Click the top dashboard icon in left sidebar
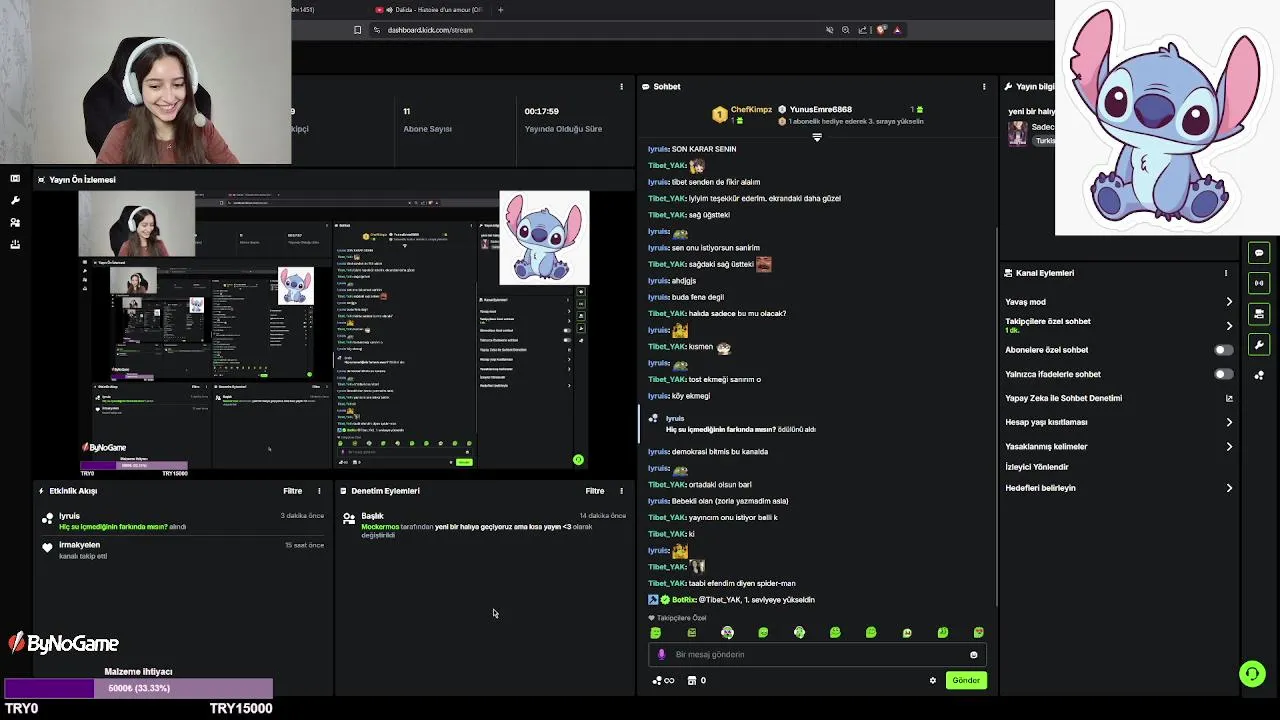The width and height of the screenshot is (1280, 720). [15, 178]
